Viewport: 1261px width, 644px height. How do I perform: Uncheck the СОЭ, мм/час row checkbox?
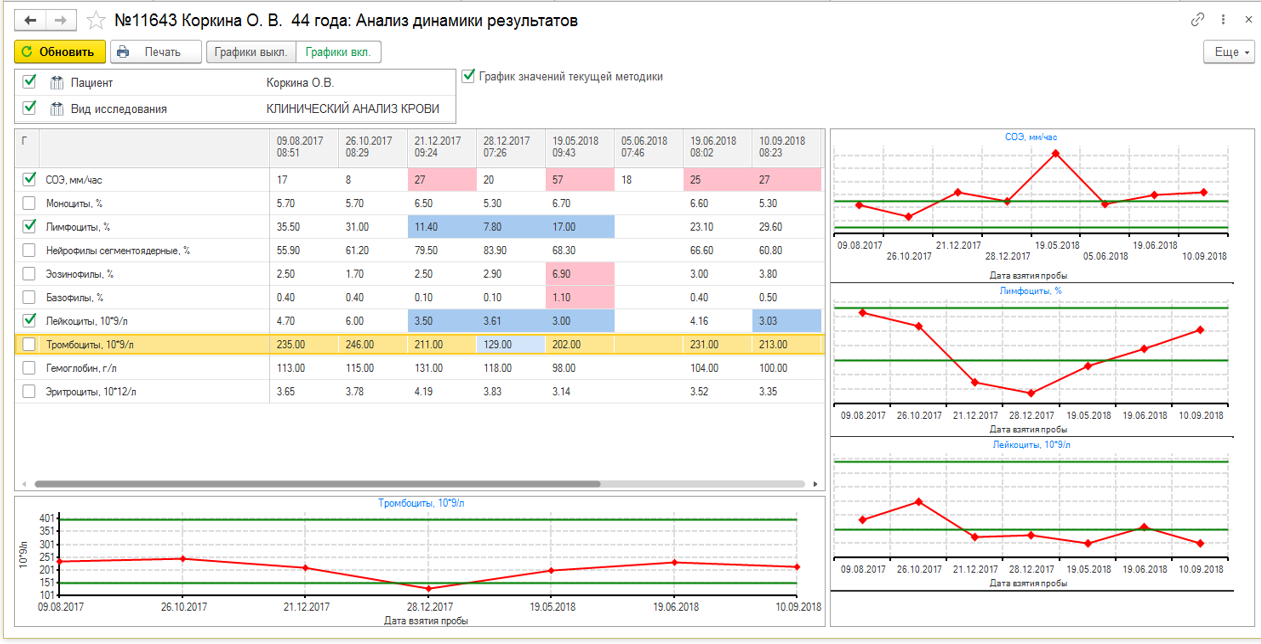point(29,180)
